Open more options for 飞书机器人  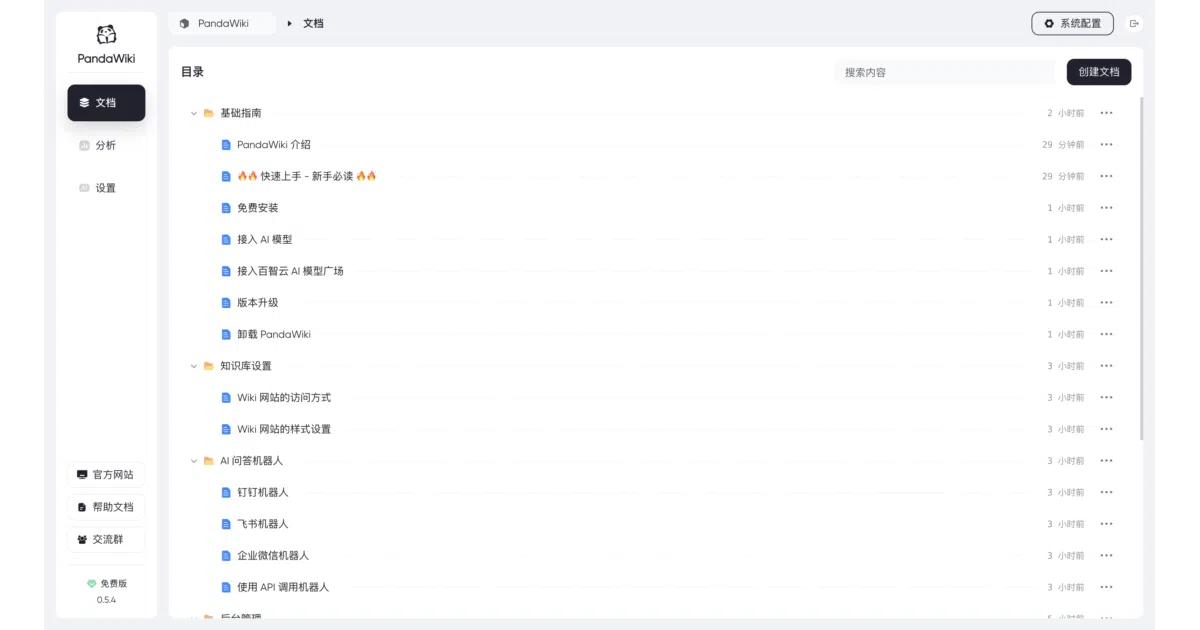[1106, 524]
